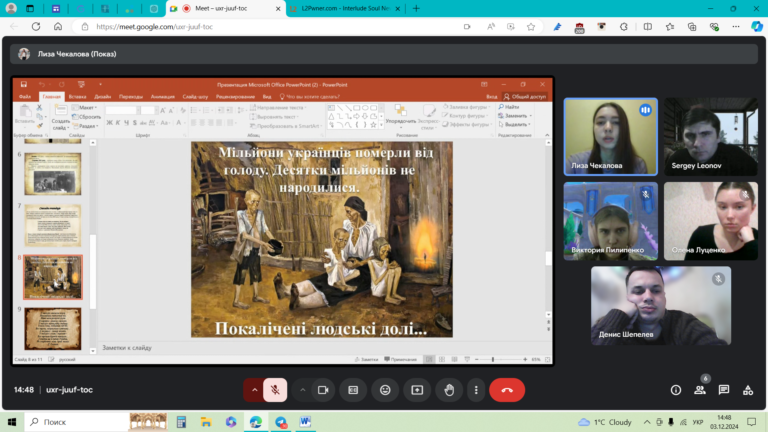Open Word from the taskbar
768x432 pixels.
pyautogui.click(x=305, y=422)
